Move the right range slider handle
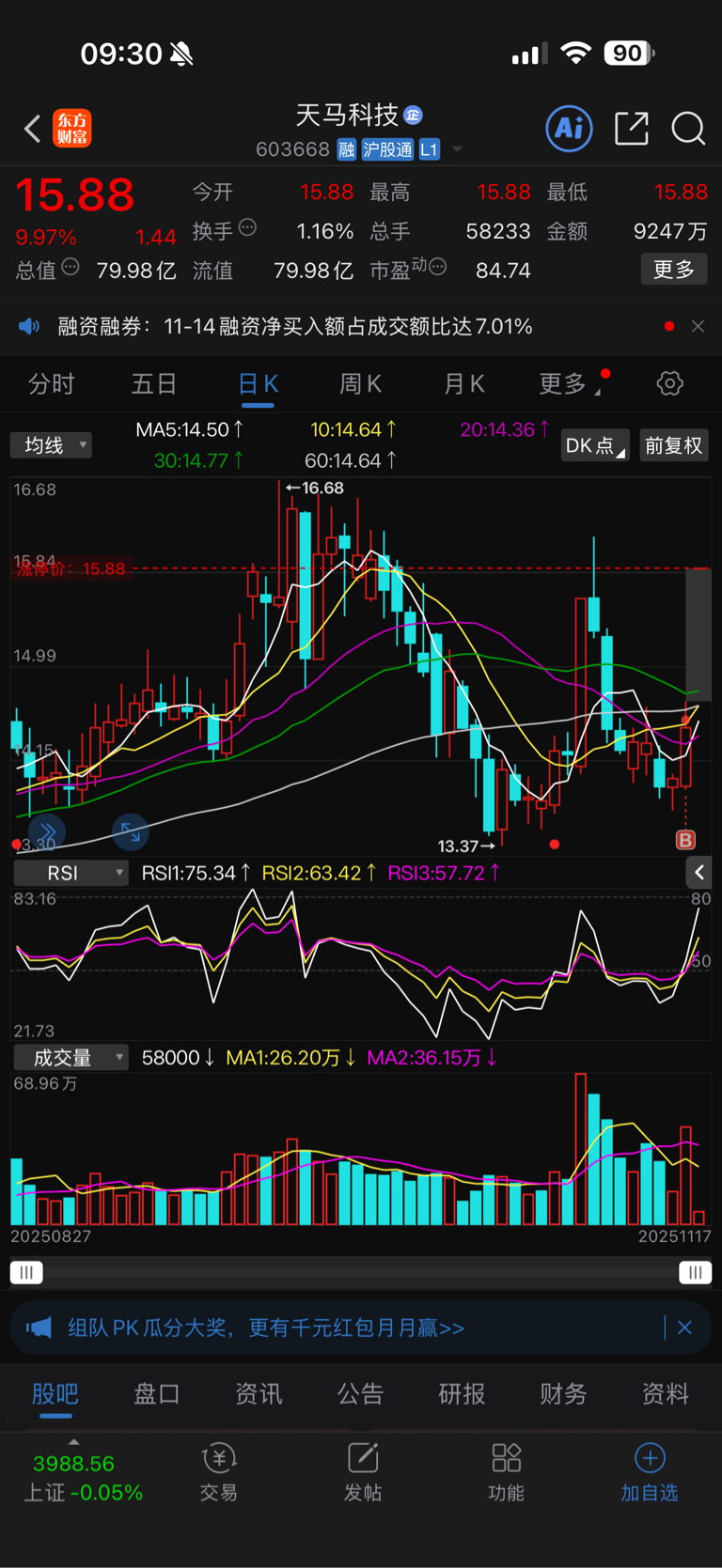 click(695, 1272)
